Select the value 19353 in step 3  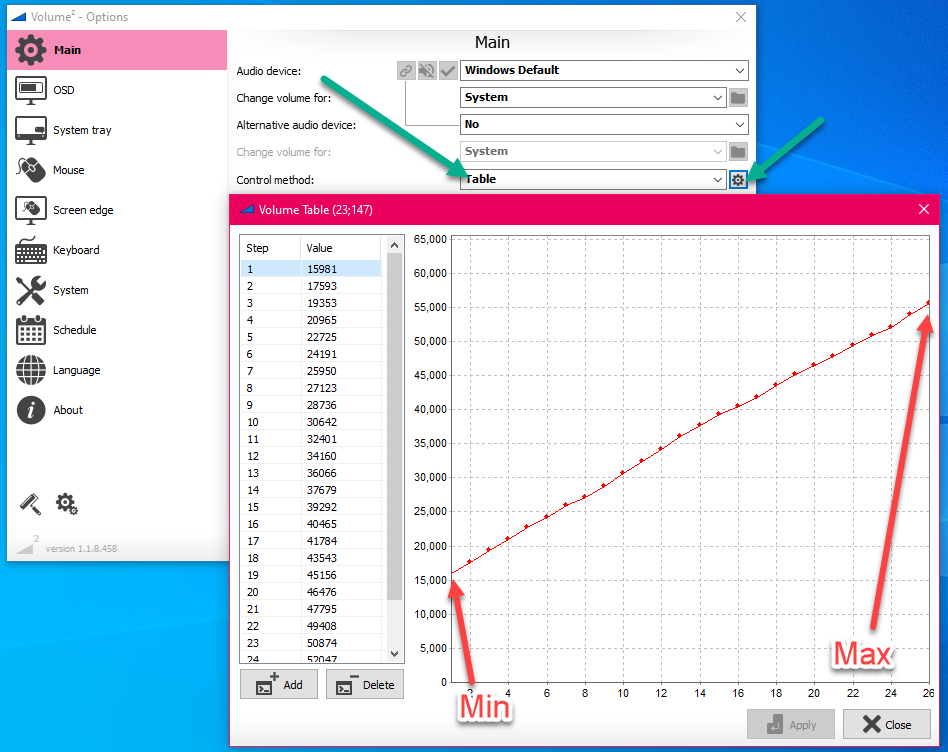322,303
